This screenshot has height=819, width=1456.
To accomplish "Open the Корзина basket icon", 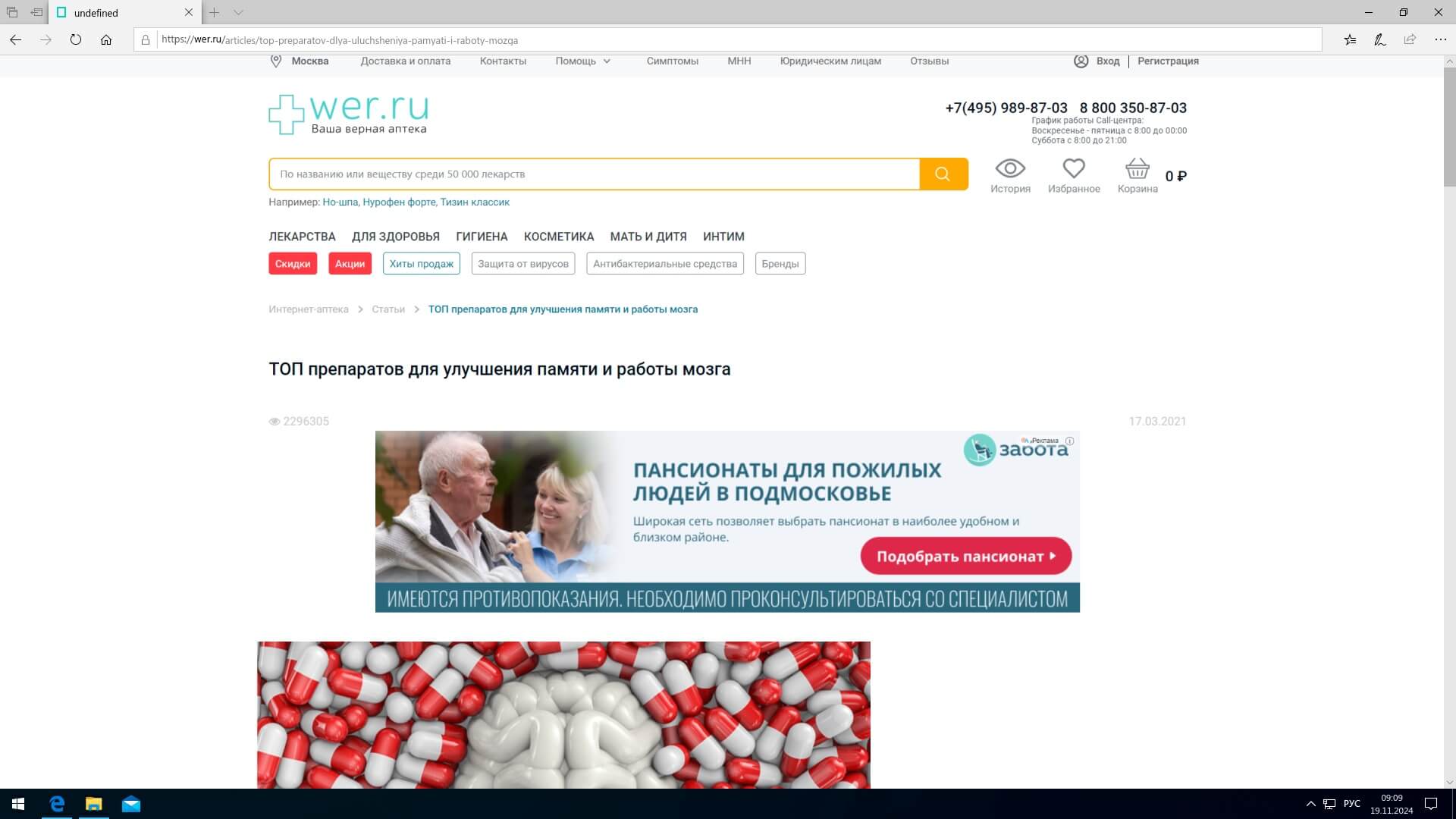I will click(x=1137, y=168).
